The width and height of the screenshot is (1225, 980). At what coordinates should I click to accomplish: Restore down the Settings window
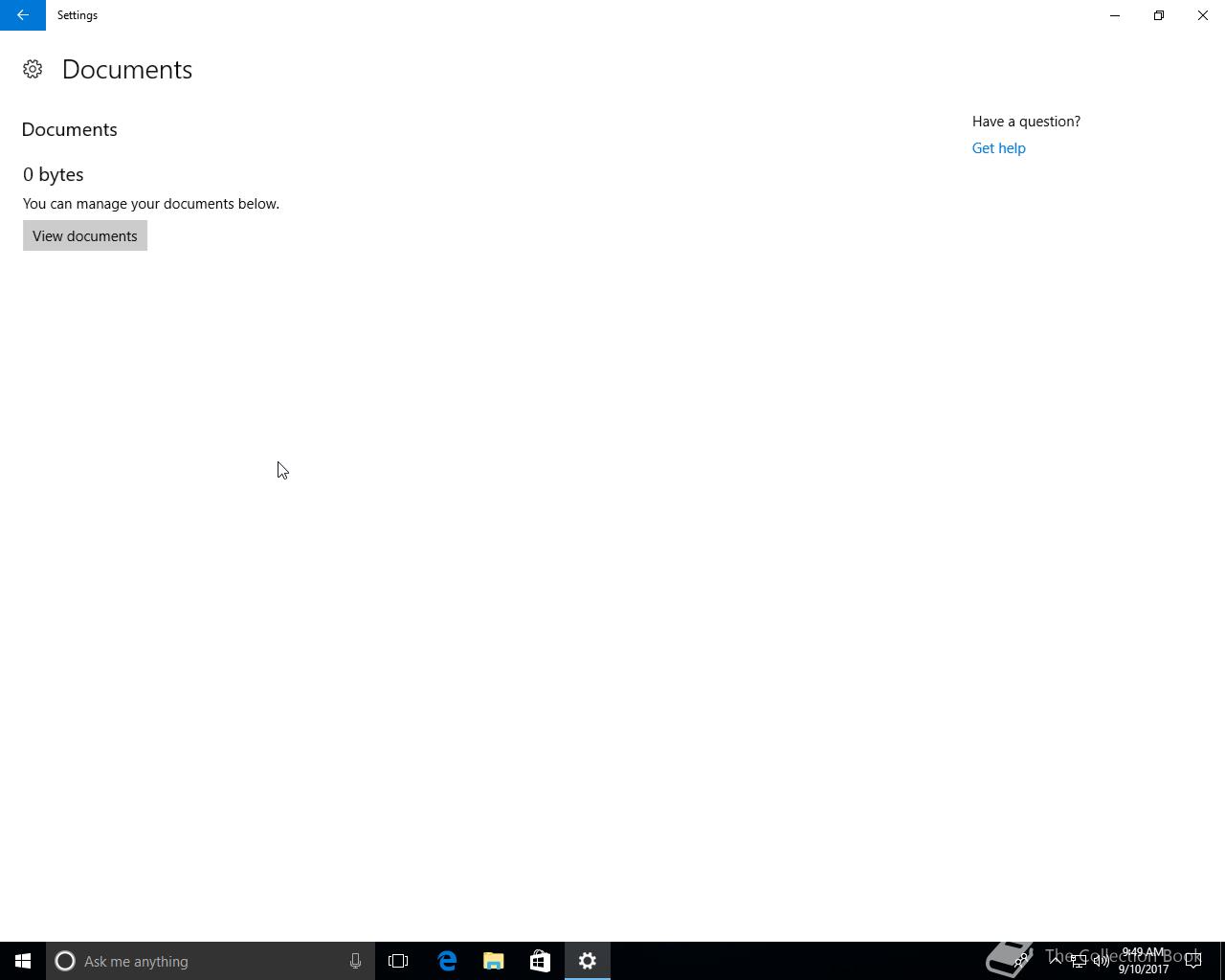point(1159,15)
